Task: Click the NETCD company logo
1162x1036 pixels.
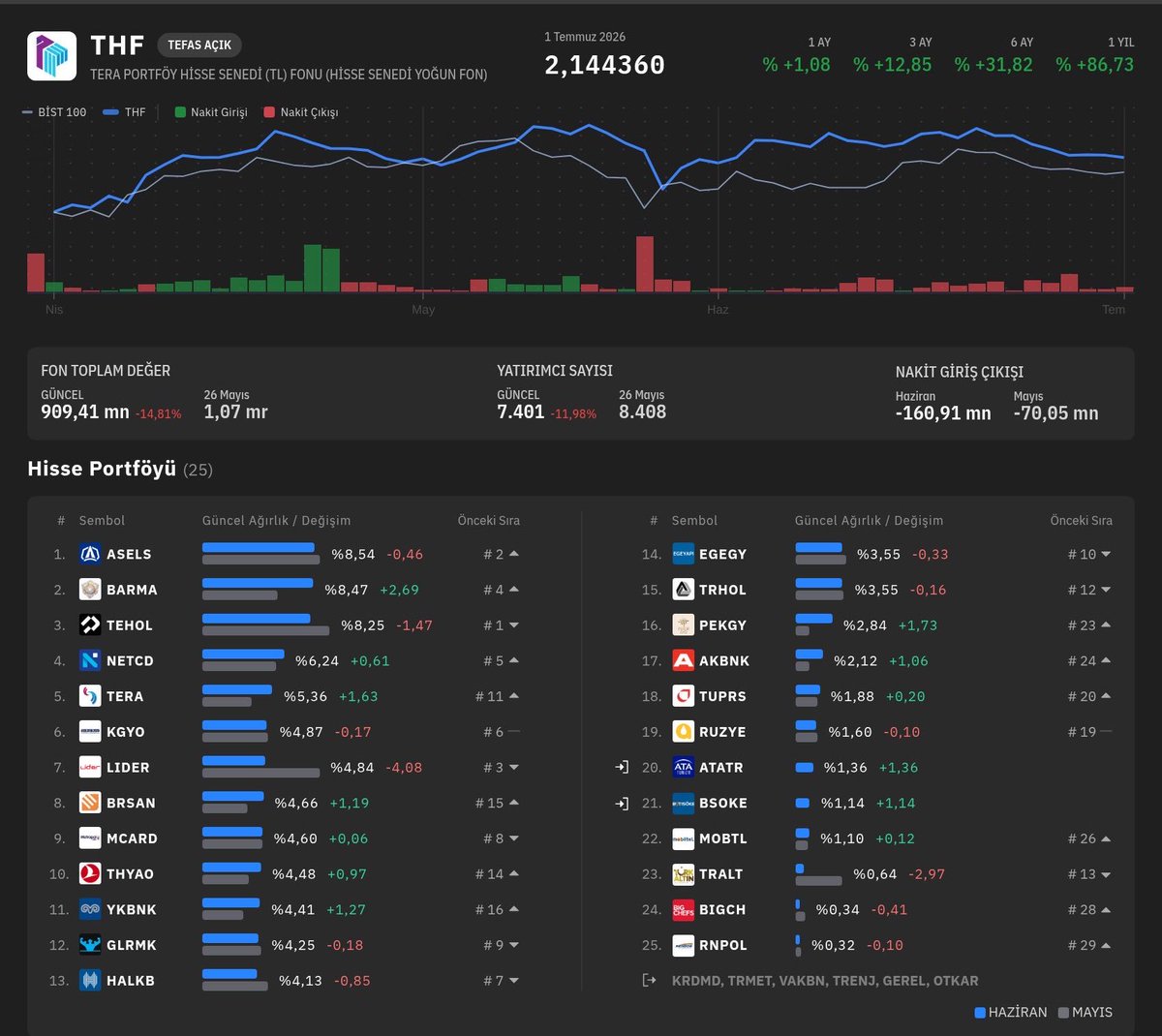Action: [90, 660]
